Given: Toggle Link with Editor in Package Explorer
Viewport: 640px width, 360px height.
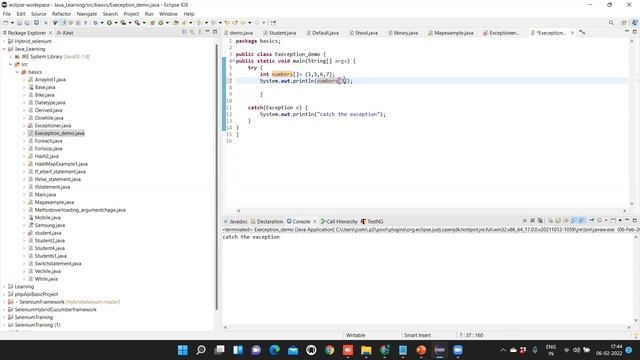Looking at the screenshot, I should coord(192,32).
